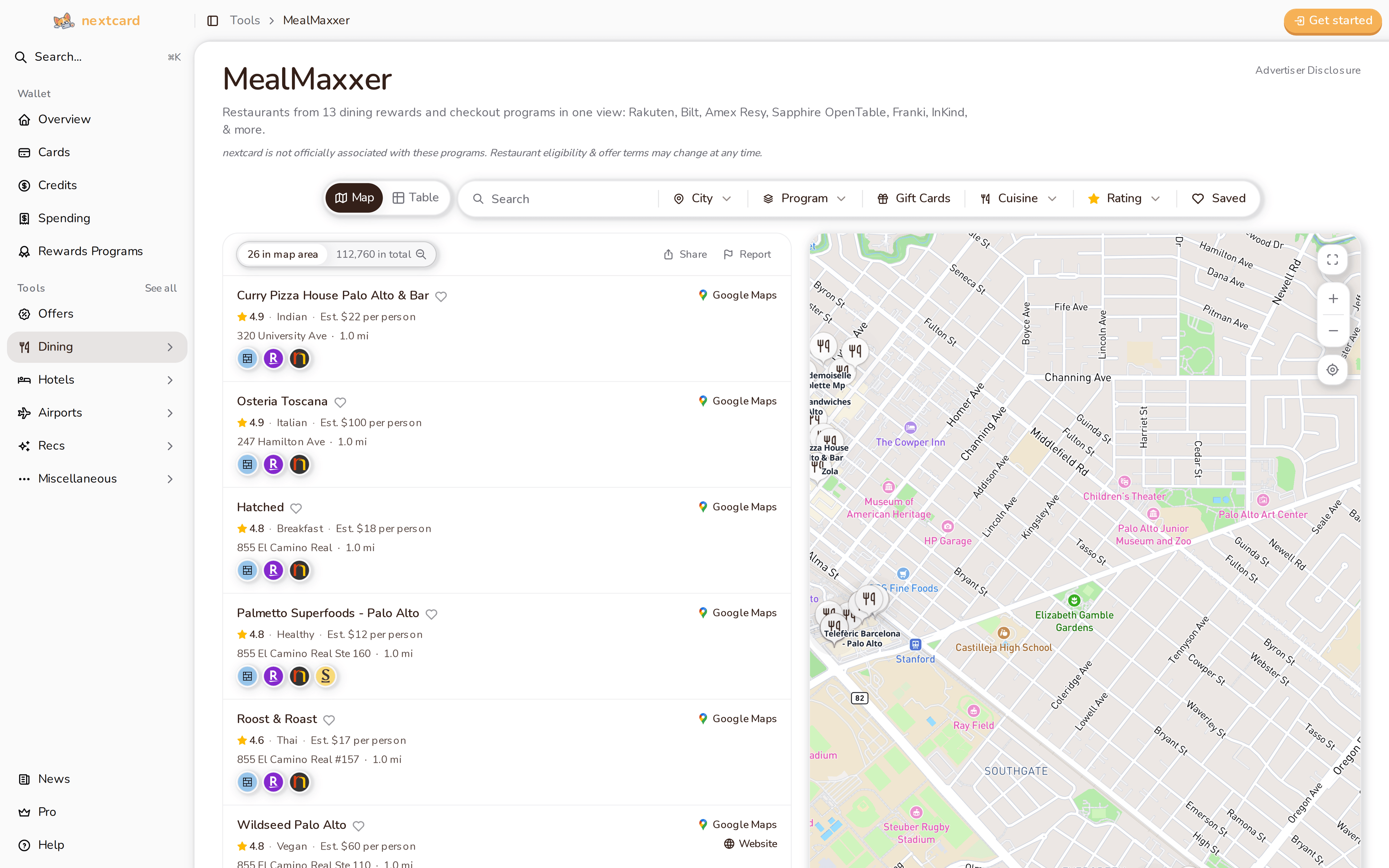Open the Offers tool
The height and width of the screenshot is (868, 1389).
pyautogui.click(x=97, y=314)
